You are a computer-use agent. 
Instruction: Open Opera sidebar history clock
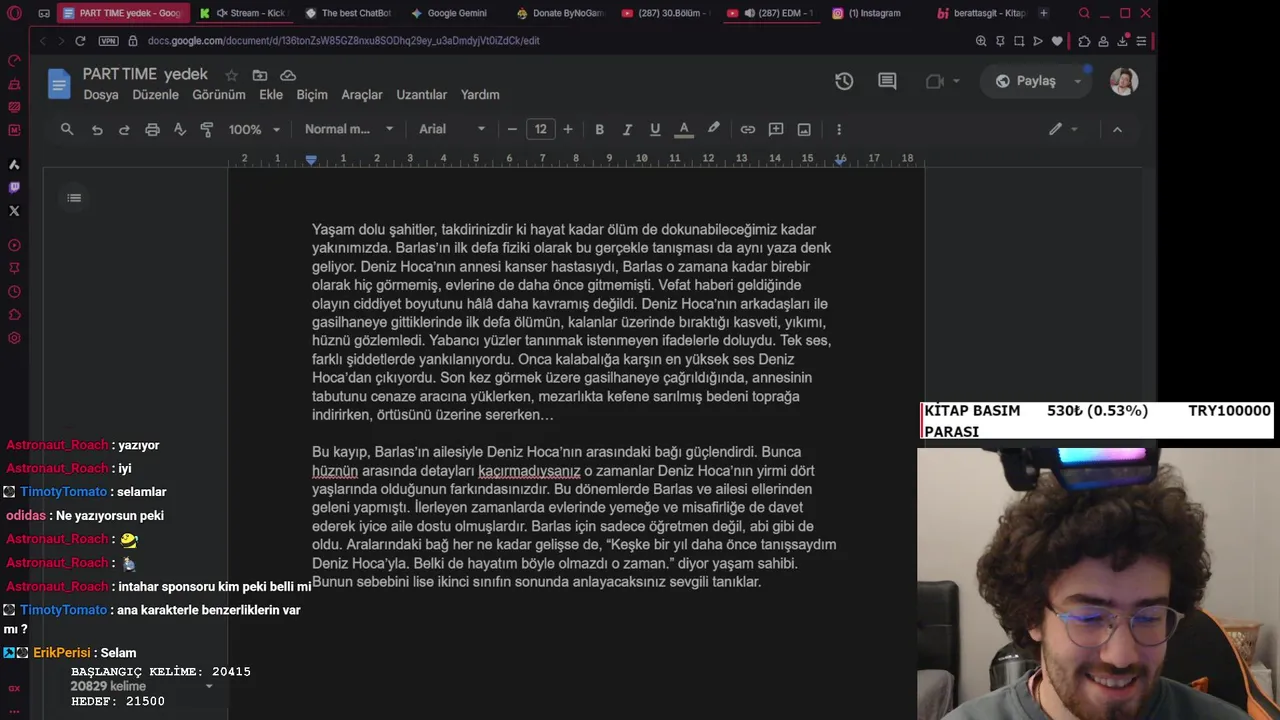tap(14, 292)
